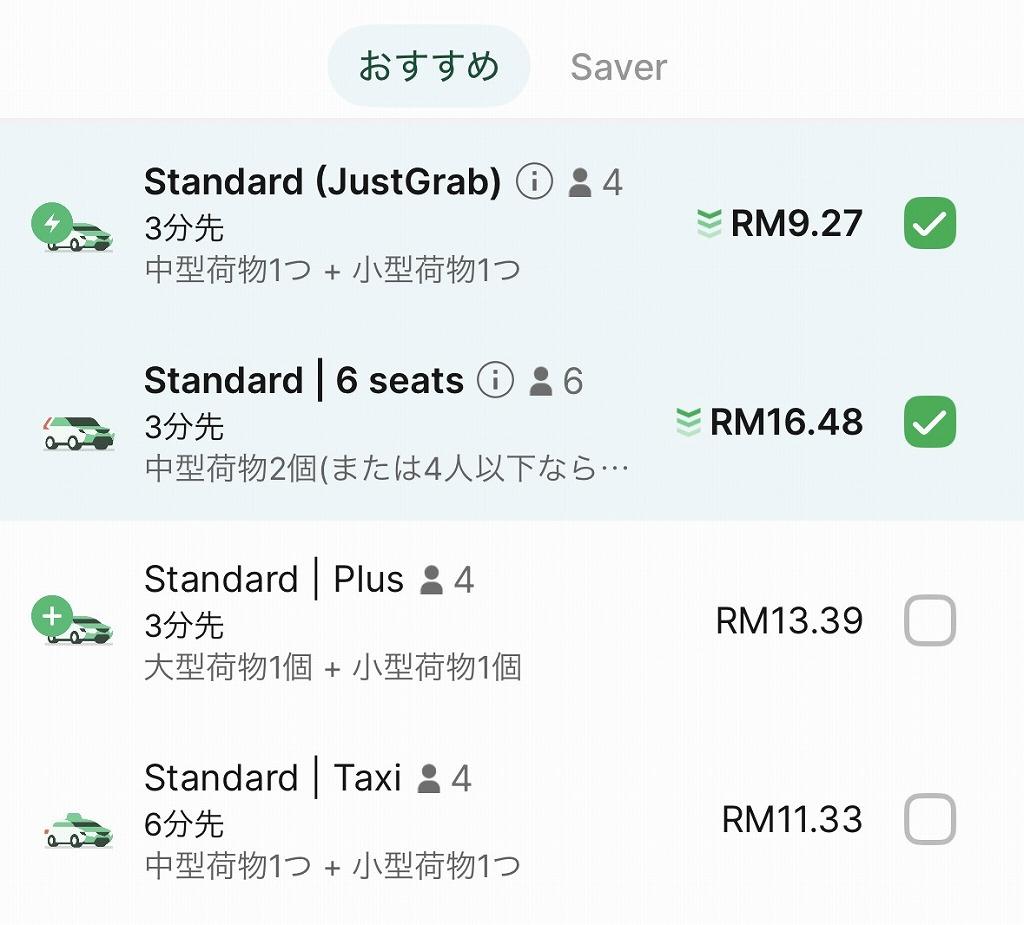The width and height of the screenshot is (1024, 925).
Task: Check the Standard Plus checkbox
Action: click(x=929, y=621)
